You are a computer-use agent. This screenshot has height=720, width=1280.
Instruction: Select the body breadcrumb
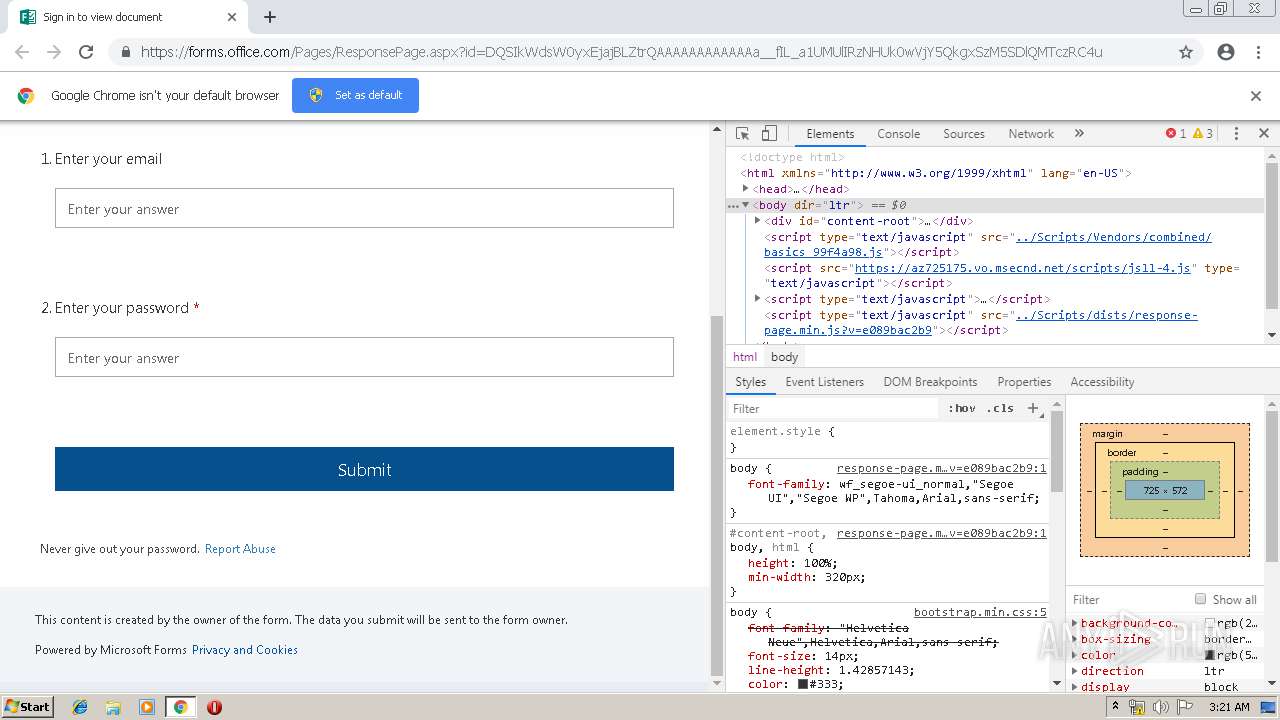pos(784,357)
